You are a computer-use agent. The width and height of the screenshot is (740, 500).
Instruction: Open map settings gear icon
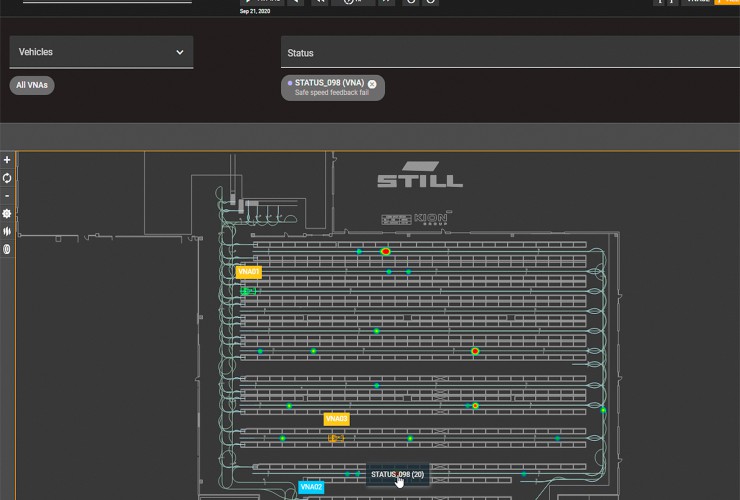(7, 214)
